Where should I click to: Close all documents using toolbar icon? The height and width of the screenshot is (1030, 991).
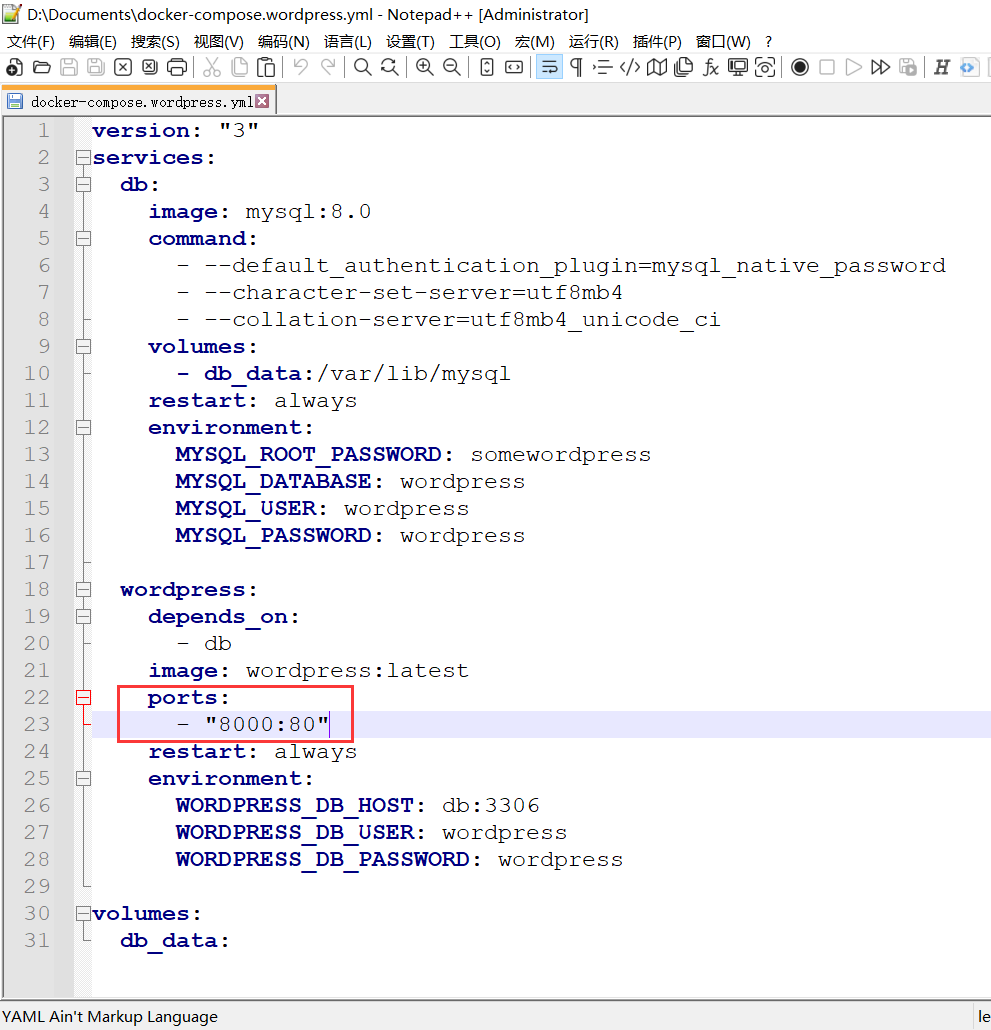point(150,67)
